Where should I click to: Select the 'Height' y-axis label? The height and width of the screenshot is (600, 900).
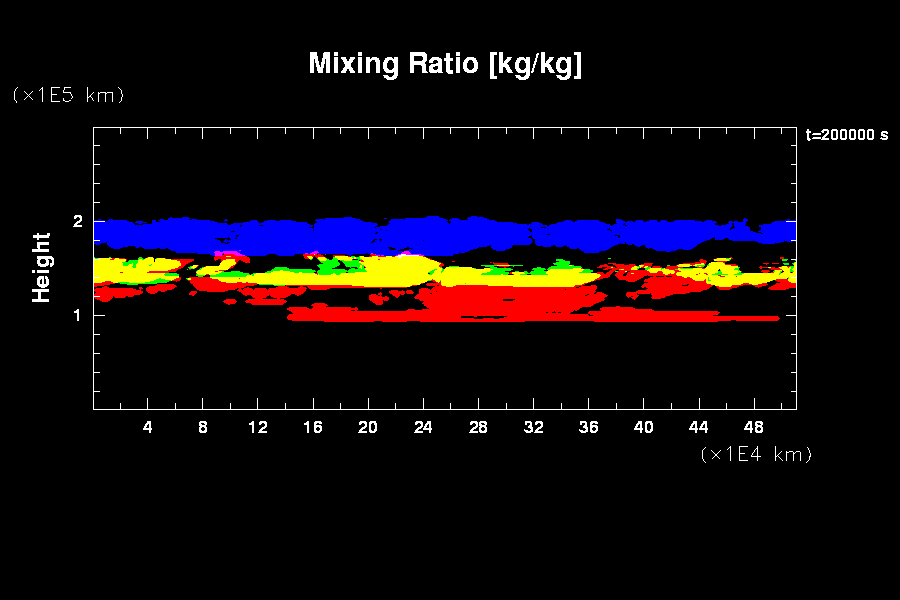[41, 268]
